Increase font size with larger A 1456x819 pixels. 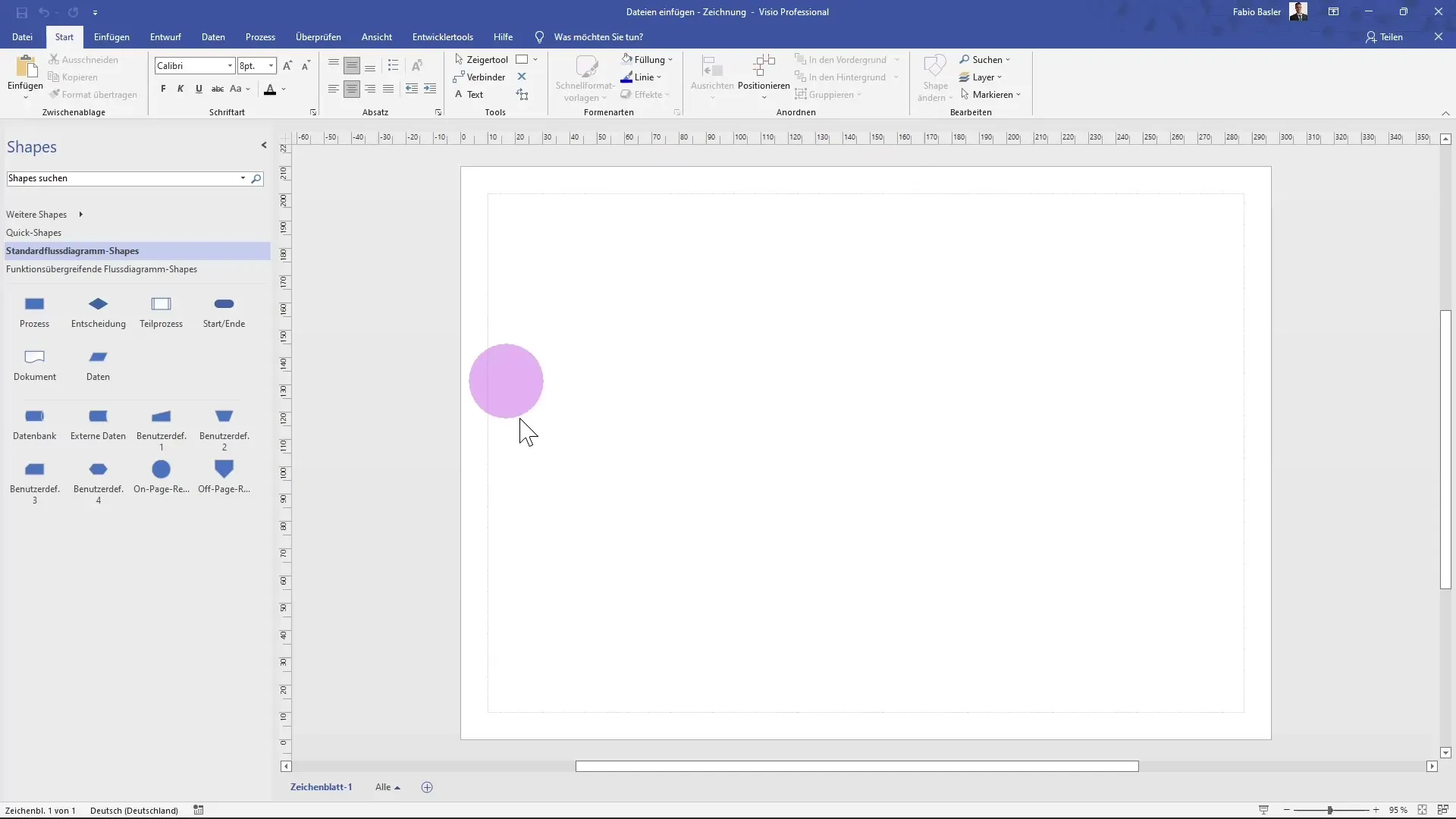click(287, 66)
